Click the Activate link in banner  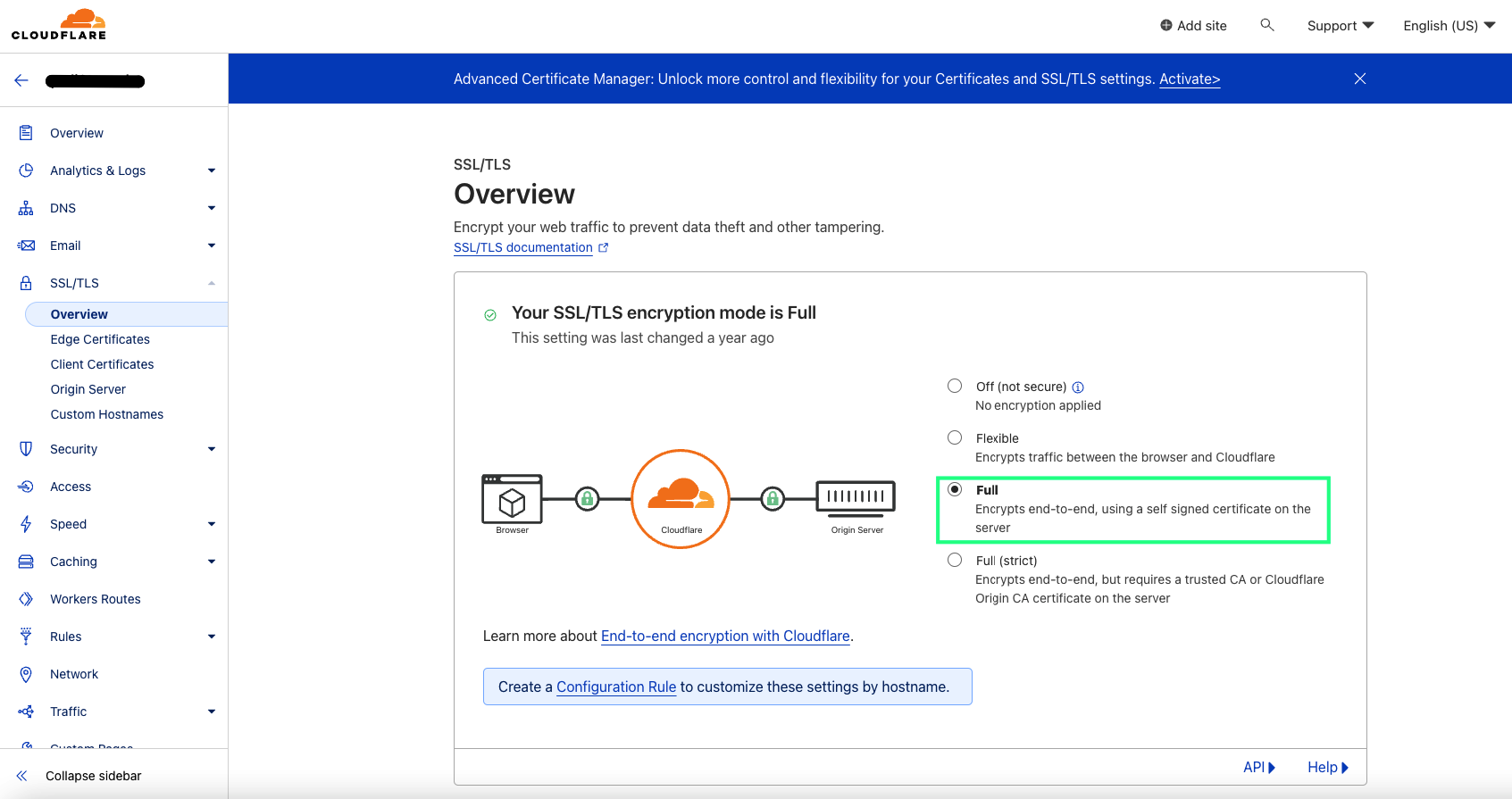(1190, 79)
